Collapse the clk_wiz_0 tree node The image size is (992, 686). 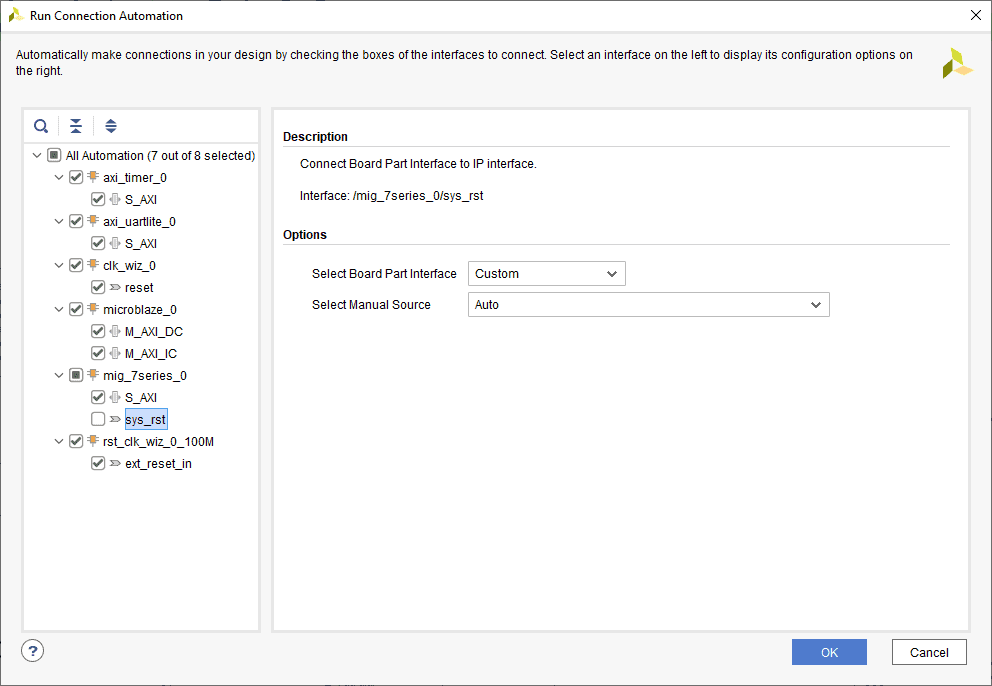point(59,266)
